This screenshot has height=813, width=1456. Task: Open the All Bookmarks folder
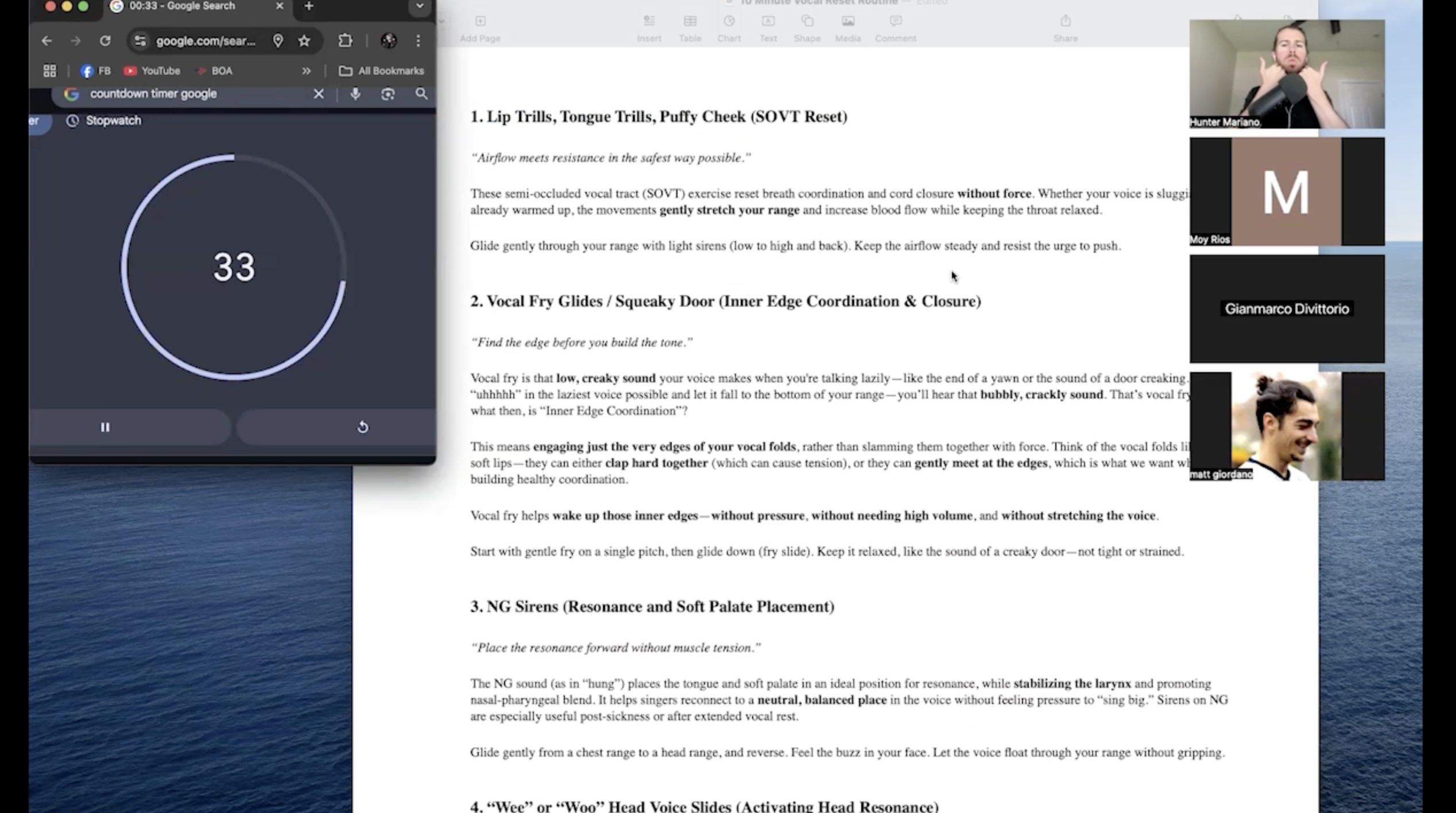(x=382, y=71)
